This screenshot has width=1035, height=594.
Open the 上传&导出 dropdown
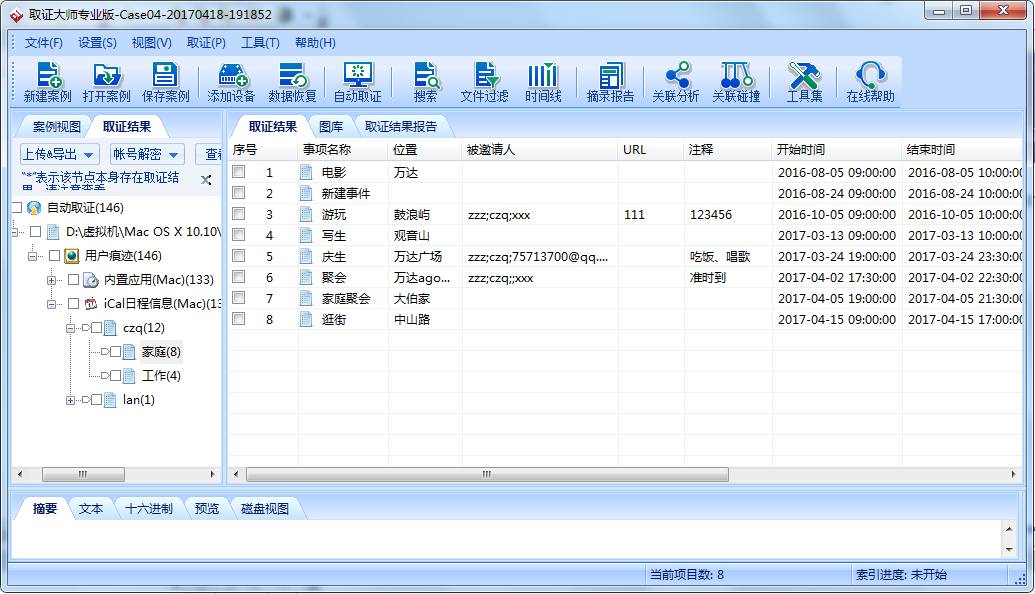click(x=59, y=154)
